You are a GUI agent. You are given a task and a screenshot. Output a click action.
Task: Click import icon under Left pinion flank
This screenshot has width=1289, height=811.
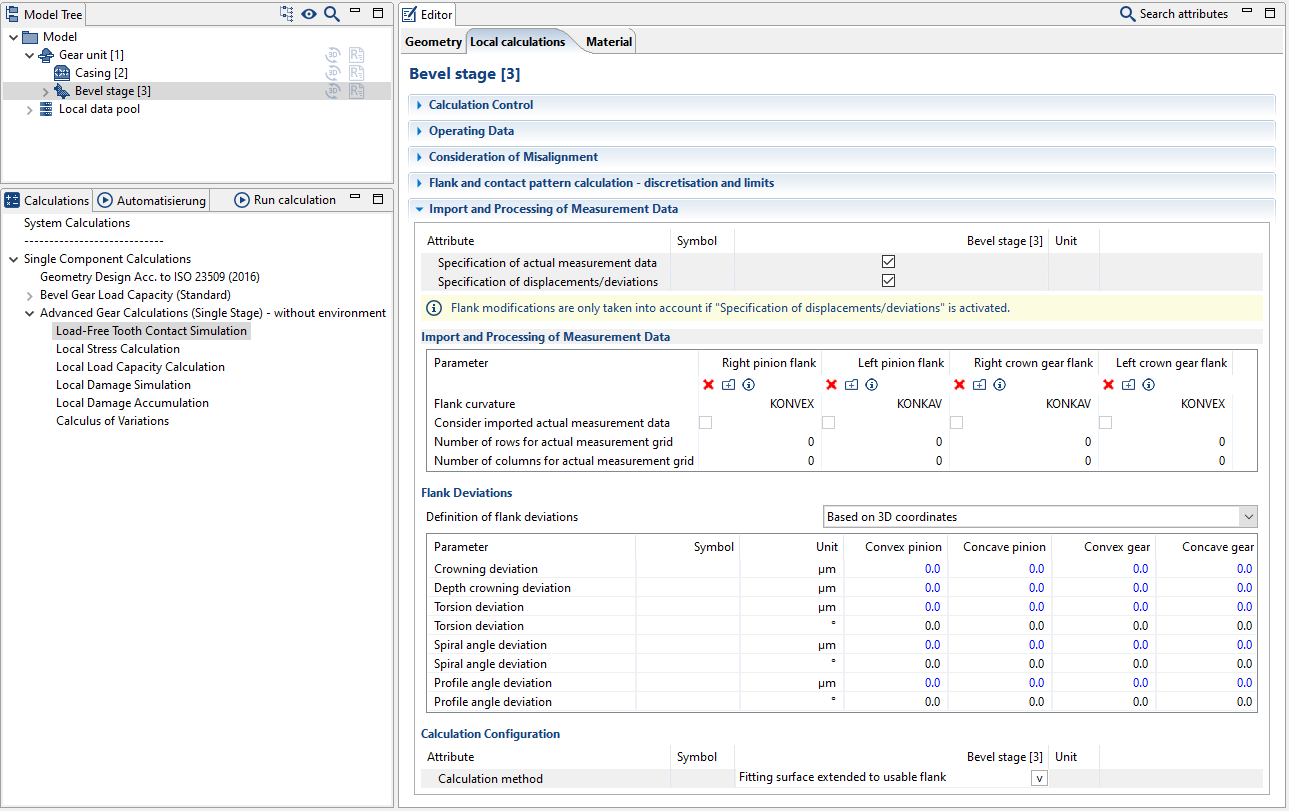[851, 385]
